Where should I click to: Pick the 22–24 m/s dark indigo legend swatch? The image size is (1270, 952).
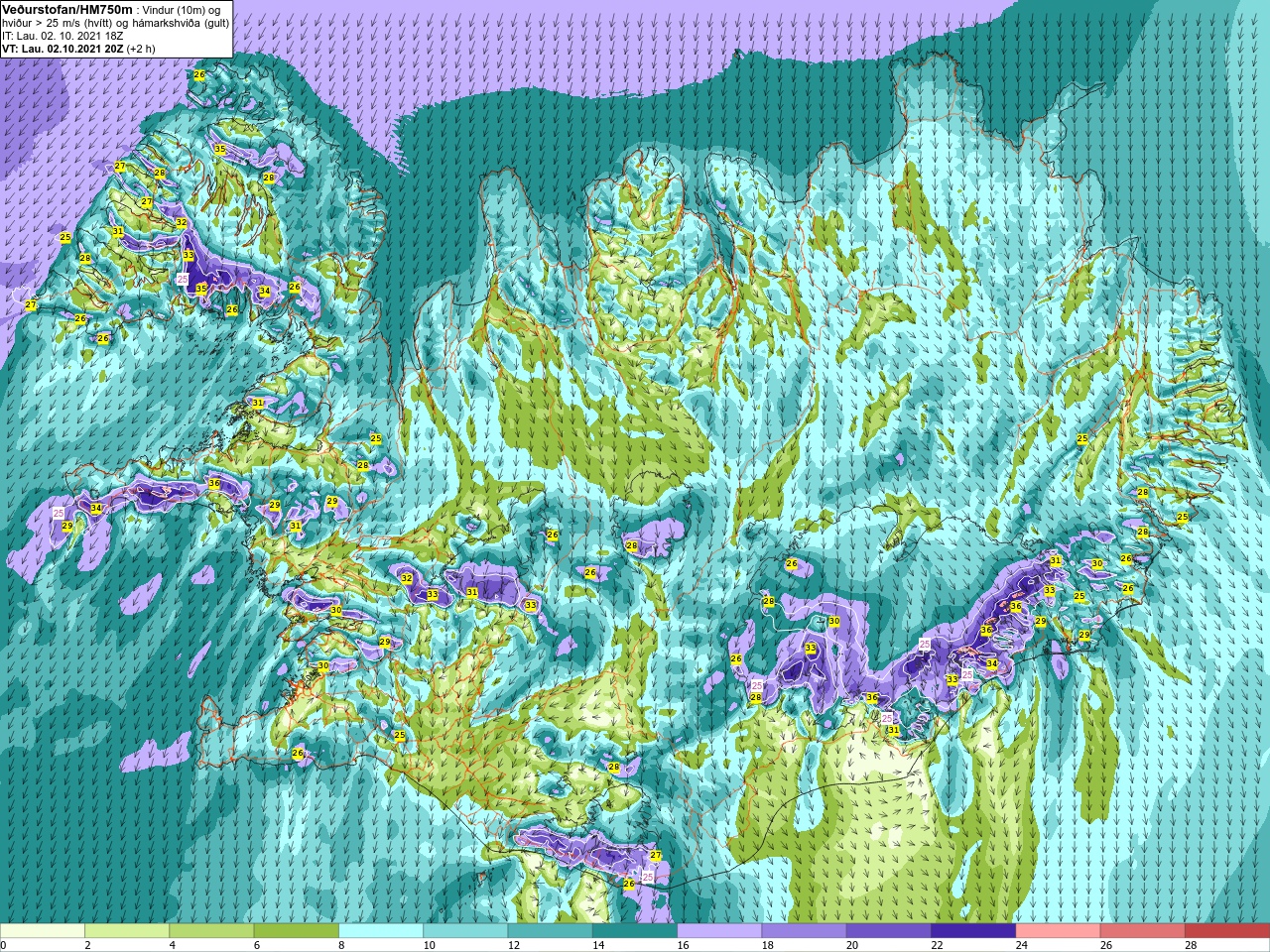(973, 931)
